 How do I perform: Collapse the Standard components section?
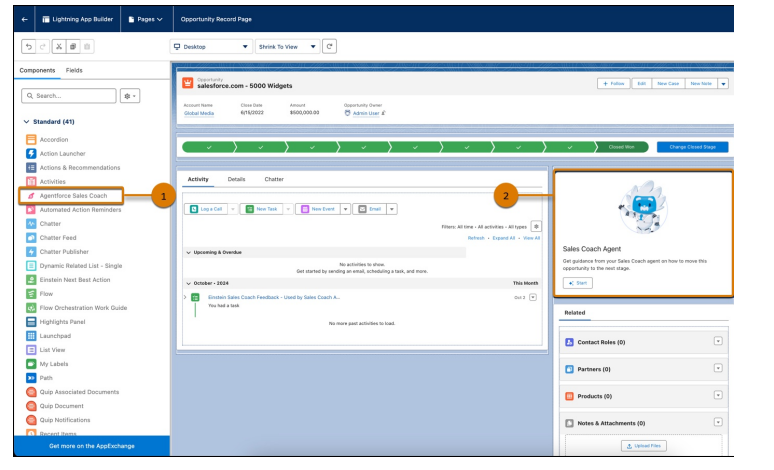click(26, 121)
